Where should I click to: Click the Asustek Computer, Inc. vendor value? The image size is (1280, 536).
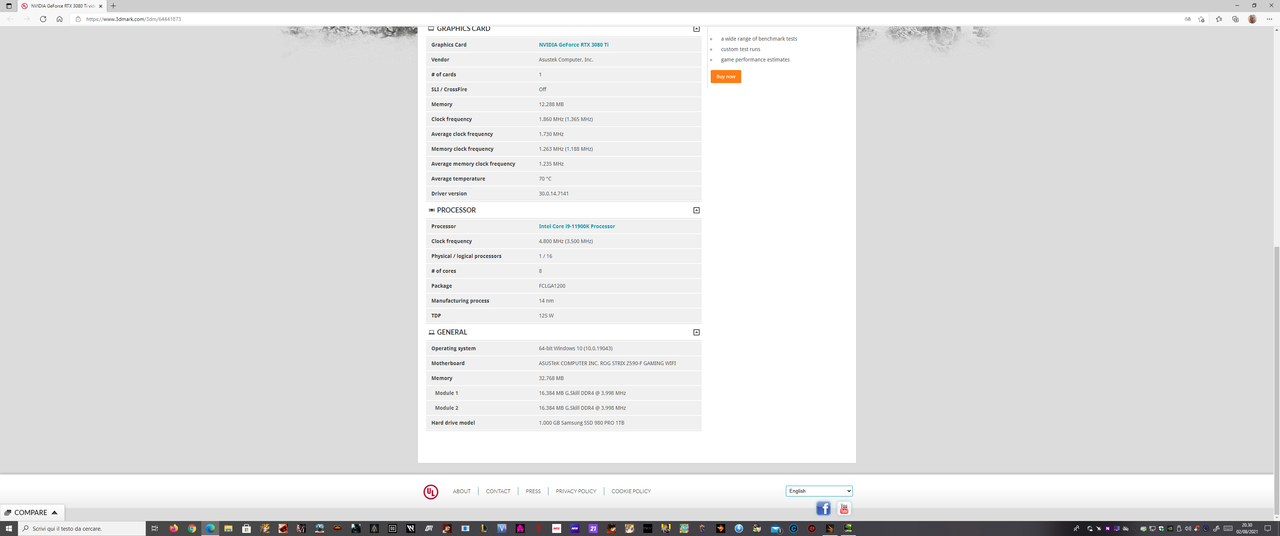566,59
